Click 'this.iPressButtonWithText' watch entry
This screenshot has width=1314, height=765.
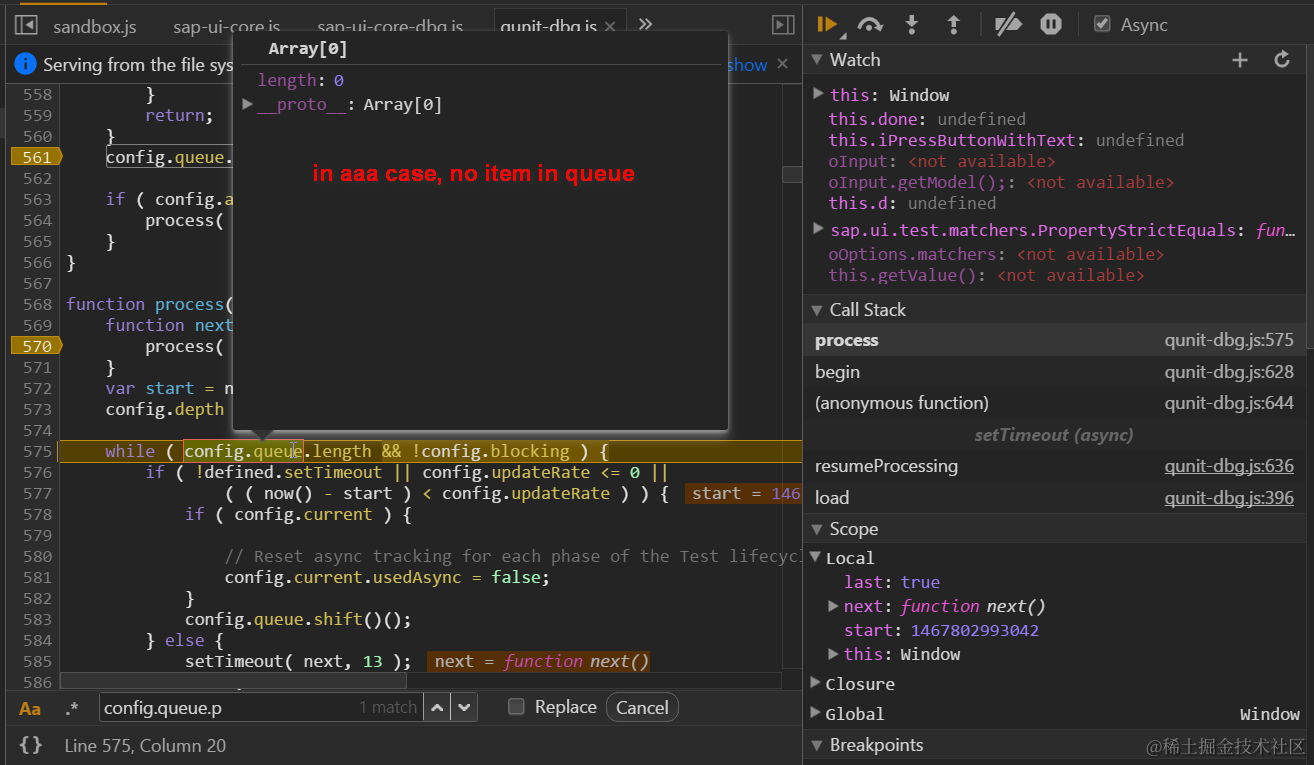1006,140
